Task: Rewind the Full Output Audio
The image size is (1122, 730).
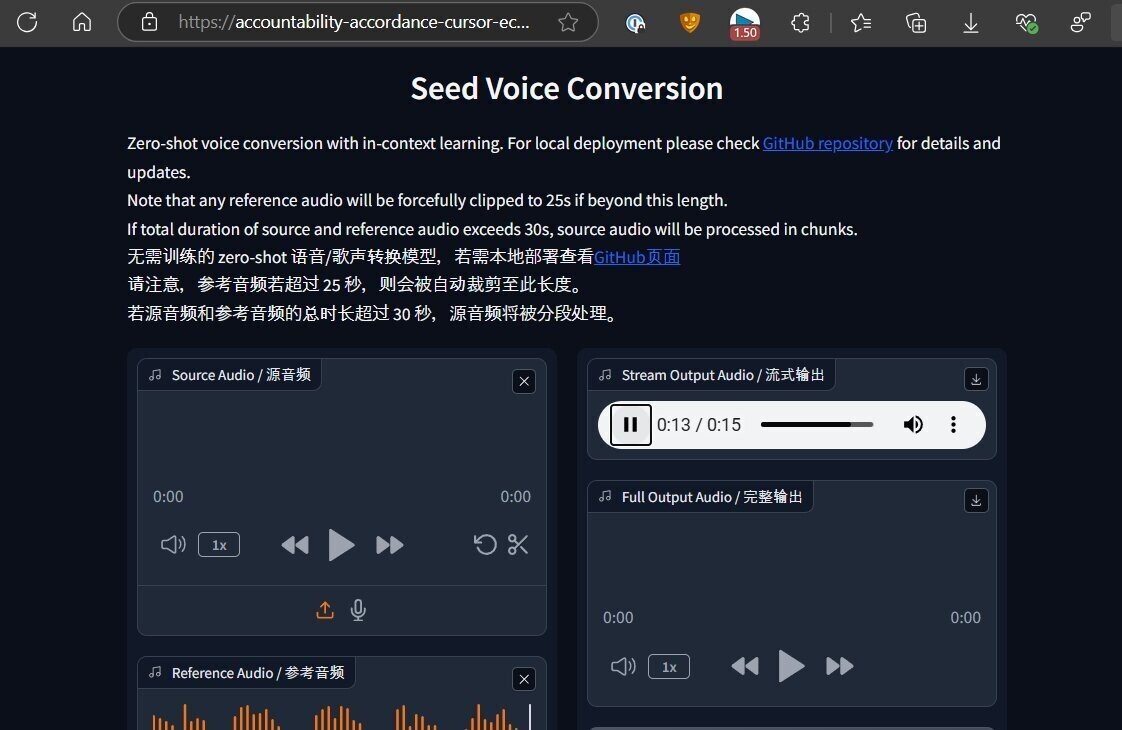Action: 745,666
